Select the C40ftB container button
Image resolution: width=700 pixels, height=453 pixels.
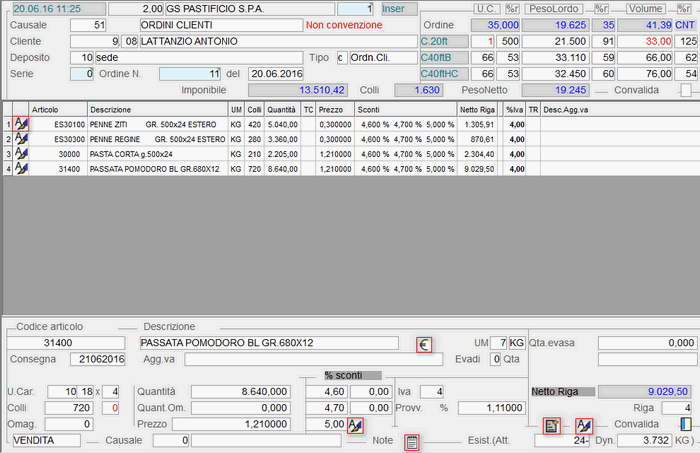tap(444, 58)
